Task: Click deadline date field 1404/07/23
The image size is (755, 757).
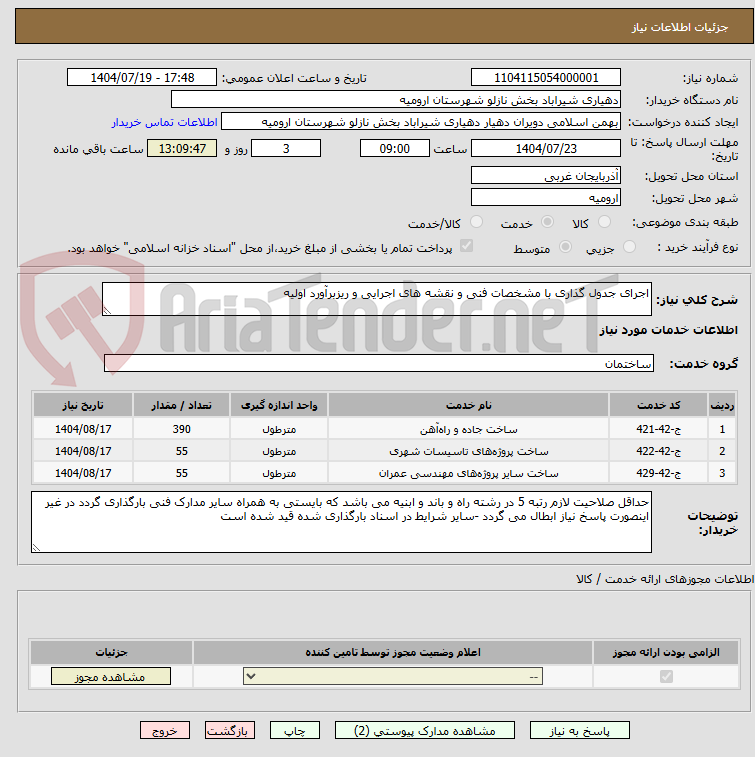Action: [545, 148]
